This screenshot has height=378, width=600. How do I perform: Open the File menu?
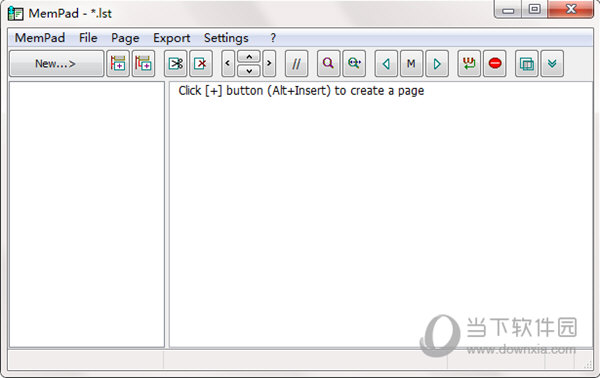88,38
